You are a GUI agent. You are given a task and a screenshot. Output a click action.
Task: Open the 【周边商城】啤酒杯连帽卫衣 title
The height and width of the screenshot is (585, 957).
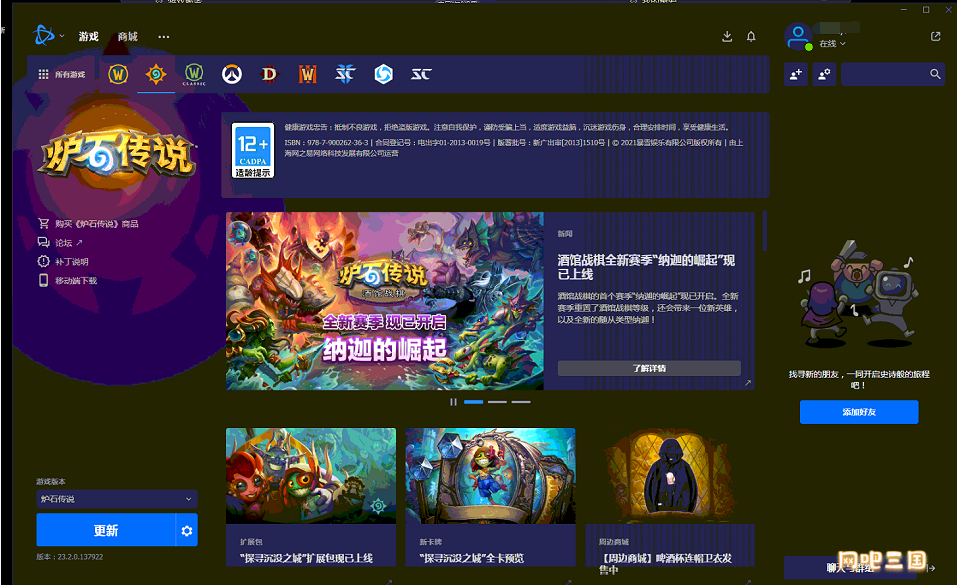(x=665, y=564)
